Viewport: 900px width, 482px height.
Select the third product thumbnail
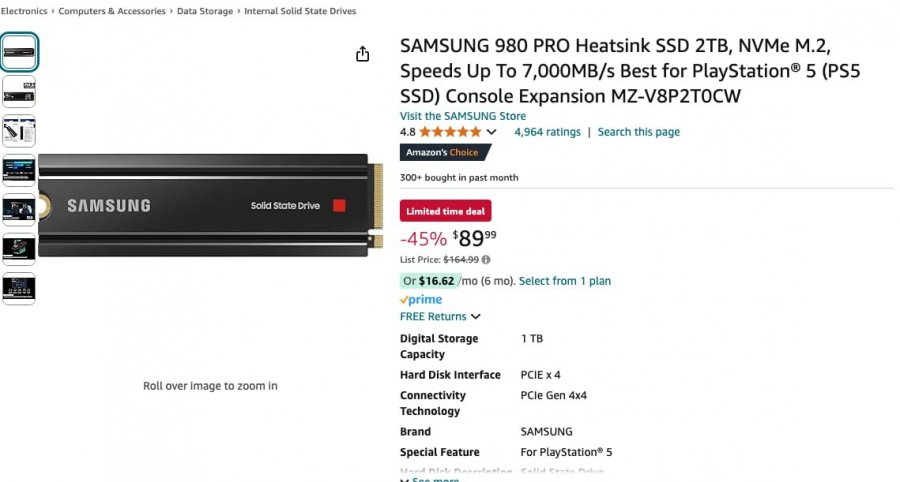coord(19,131)
